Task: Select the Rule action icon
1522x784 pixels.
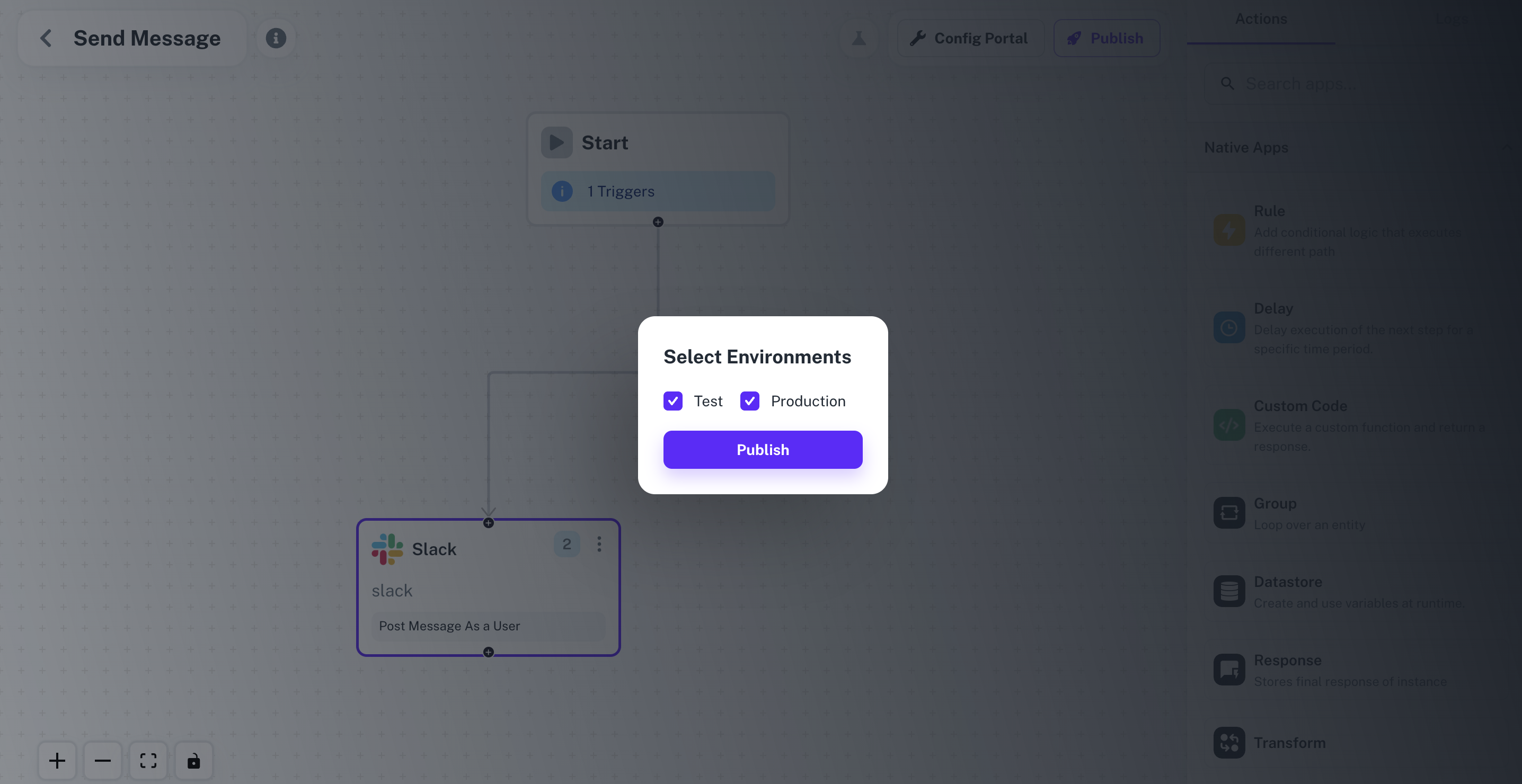Action: [1229, 230]
